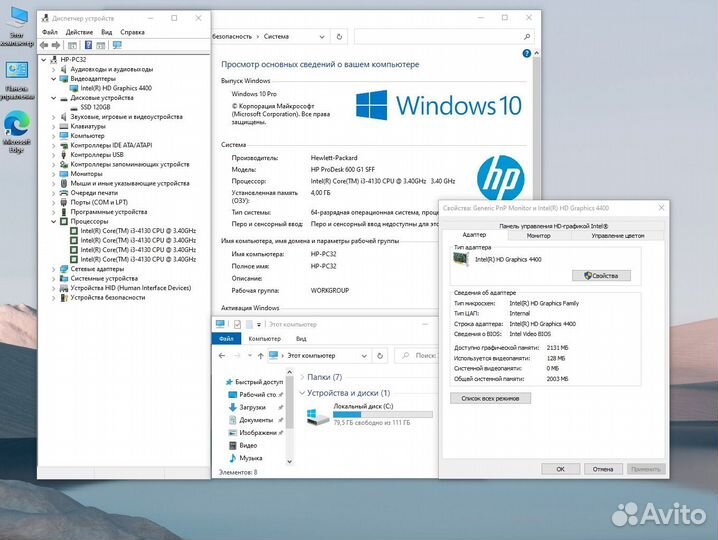Screen dimensions: 718x540
Task: Click Список всех режимов button
Action: pos(490,398)
